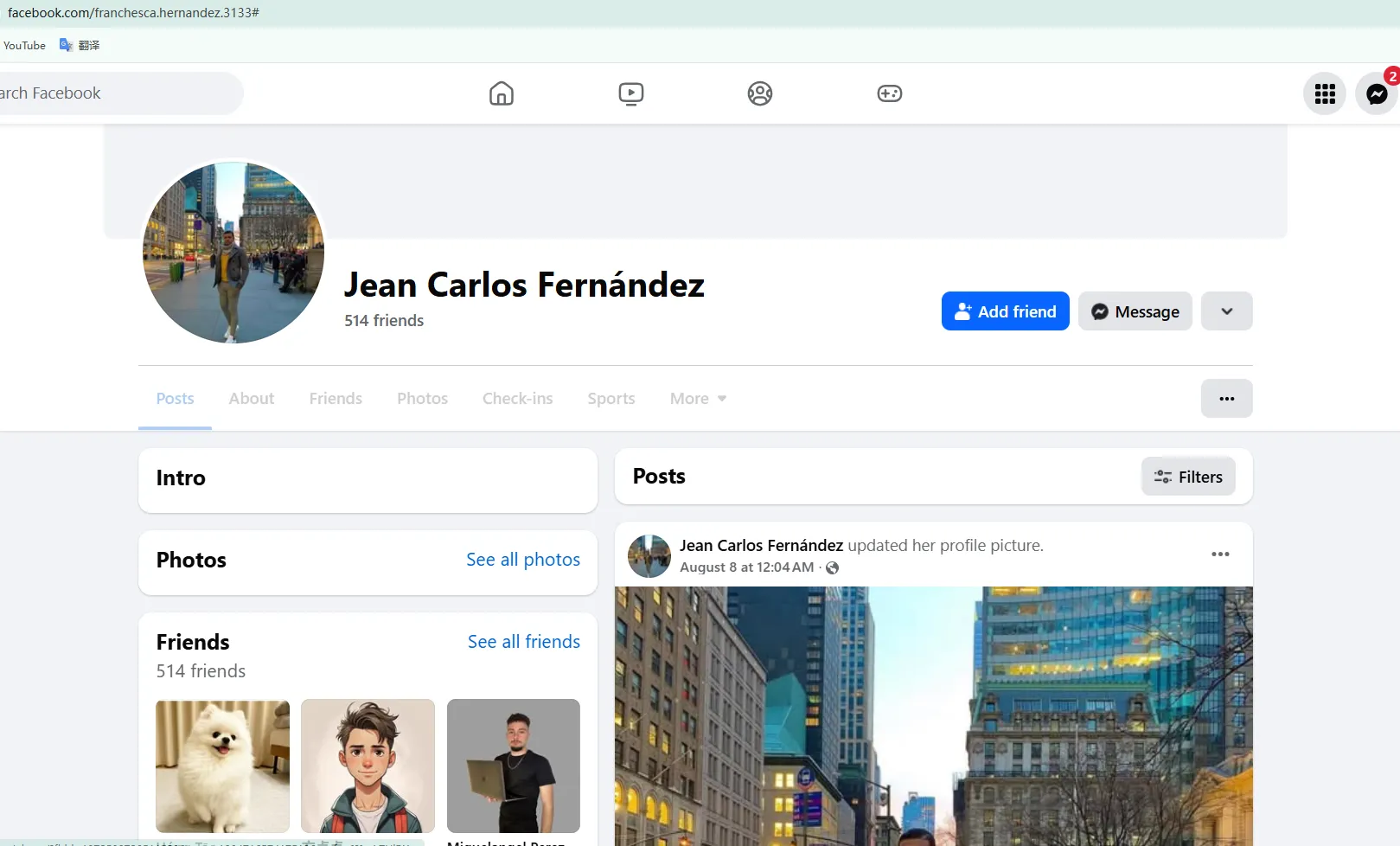Screen dimensions: 1400x846
Task: Open post options three-dot menu
Action: pos(1220,554)
